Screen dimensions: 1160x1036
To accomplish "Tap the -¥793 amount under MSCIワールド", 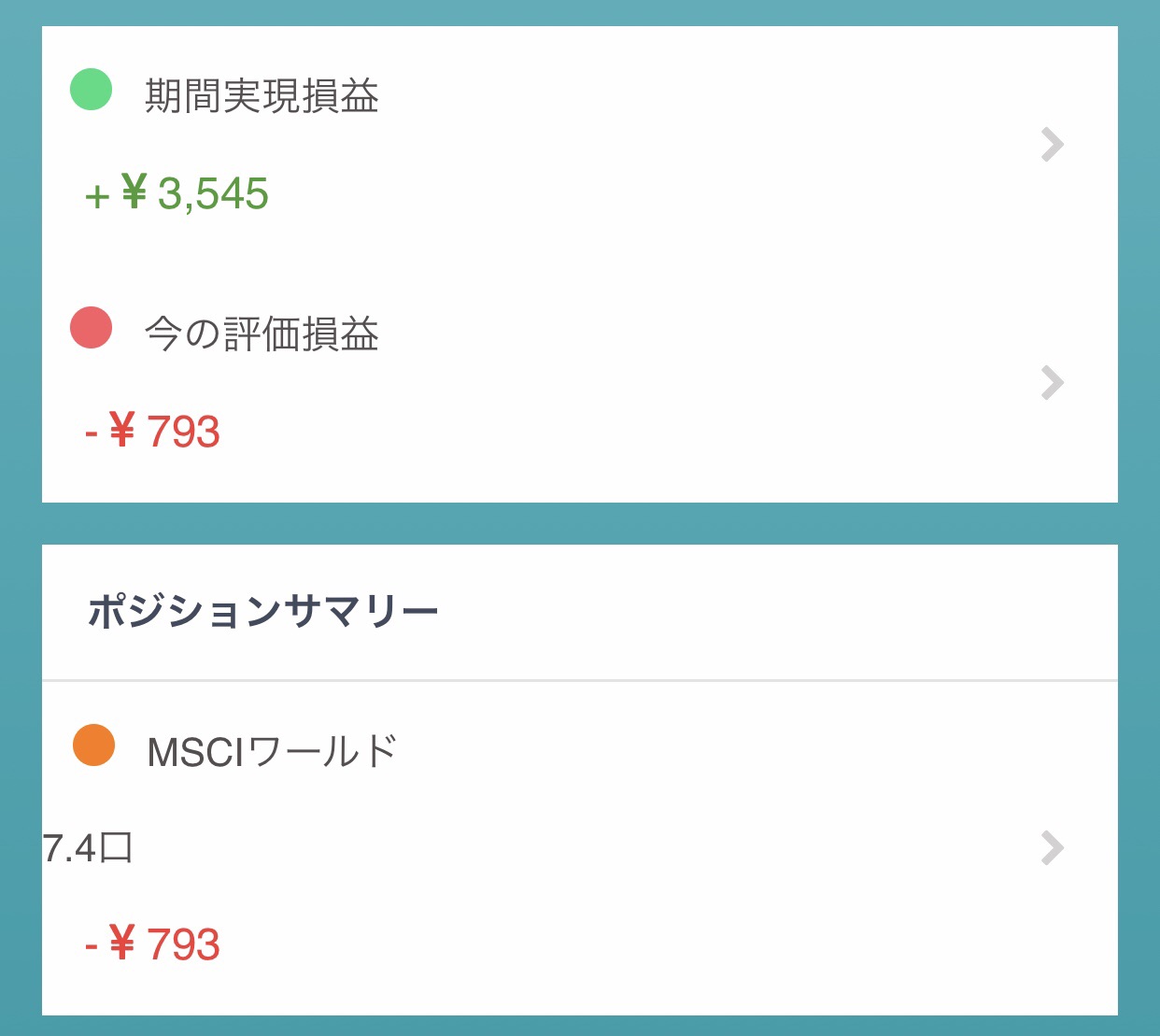I will pyautogui.click(x=153, y=944).
